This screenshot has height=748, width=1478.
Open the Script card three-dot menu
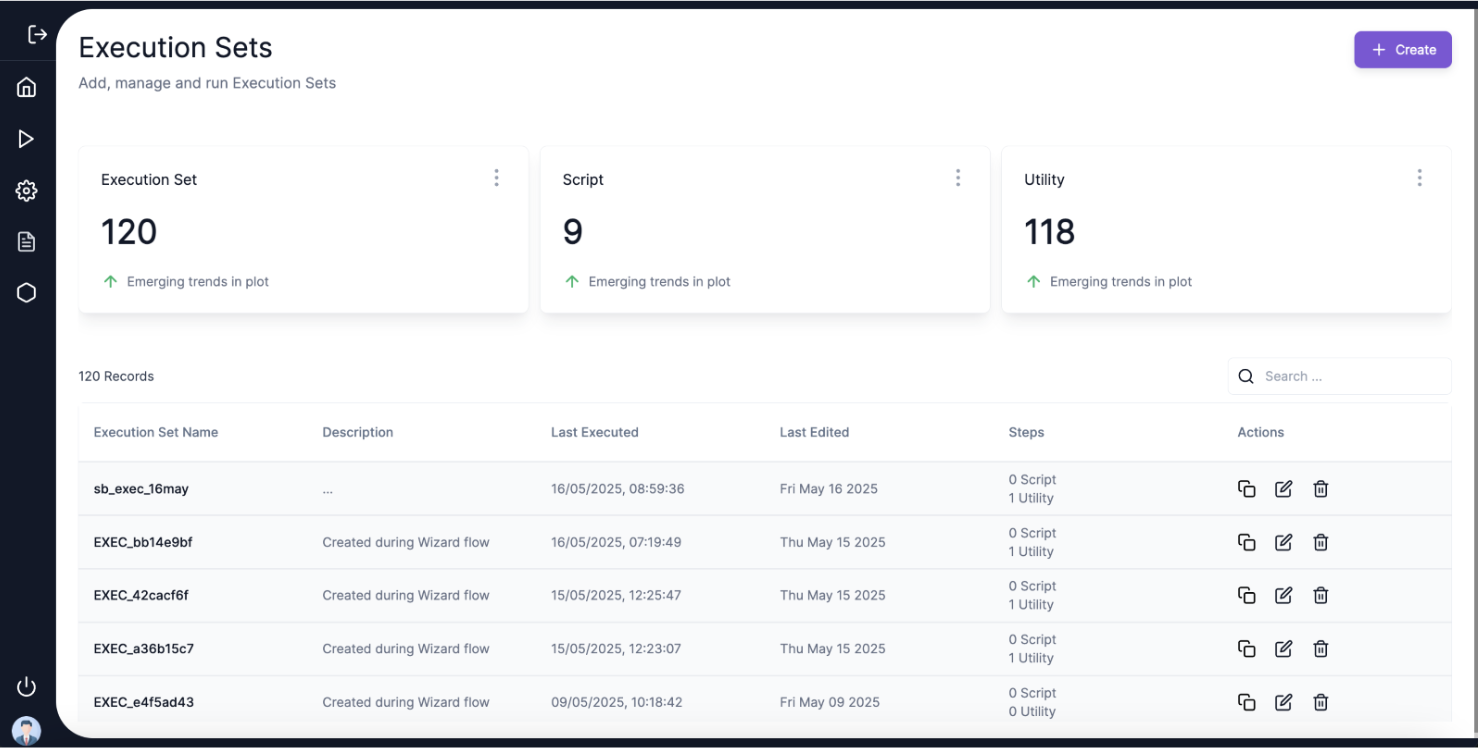pyautogui.click(x=957, y=178)
